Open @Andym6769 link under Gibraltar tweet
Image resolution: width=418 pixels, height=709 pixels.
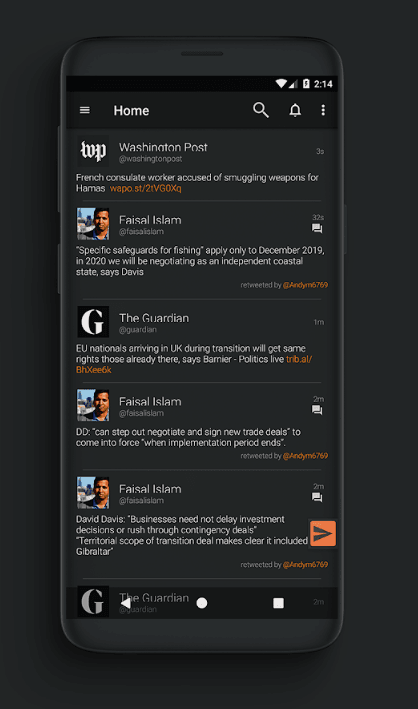click(x=305, y=564)
